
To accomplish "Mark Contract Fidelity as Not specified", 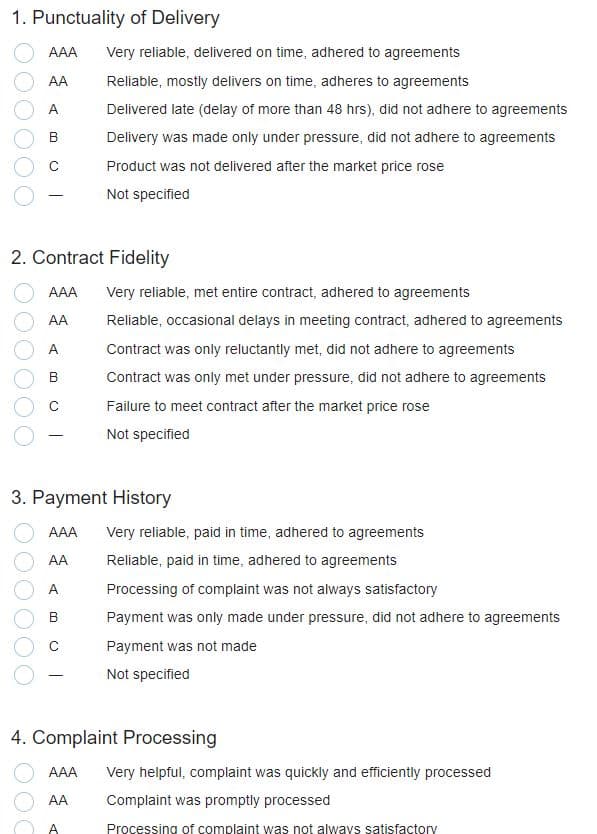I will [x=24, y=435].
